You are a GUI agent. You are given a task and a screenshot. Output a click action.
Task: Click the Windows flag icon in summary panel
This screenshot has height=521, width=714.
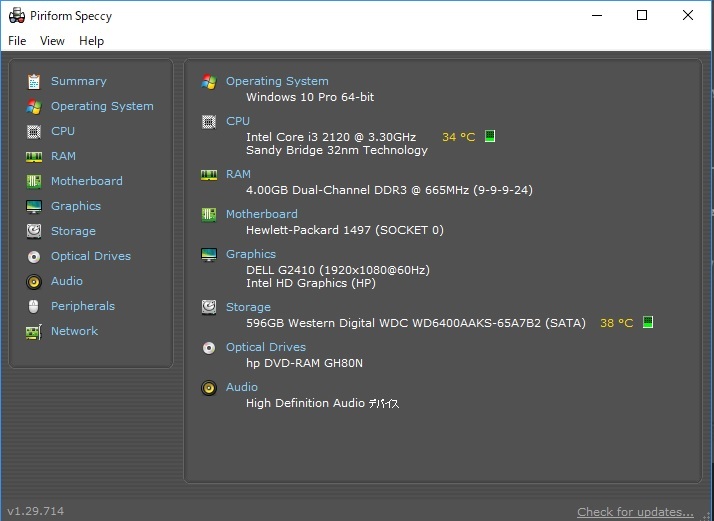click(x=209, y=82)
